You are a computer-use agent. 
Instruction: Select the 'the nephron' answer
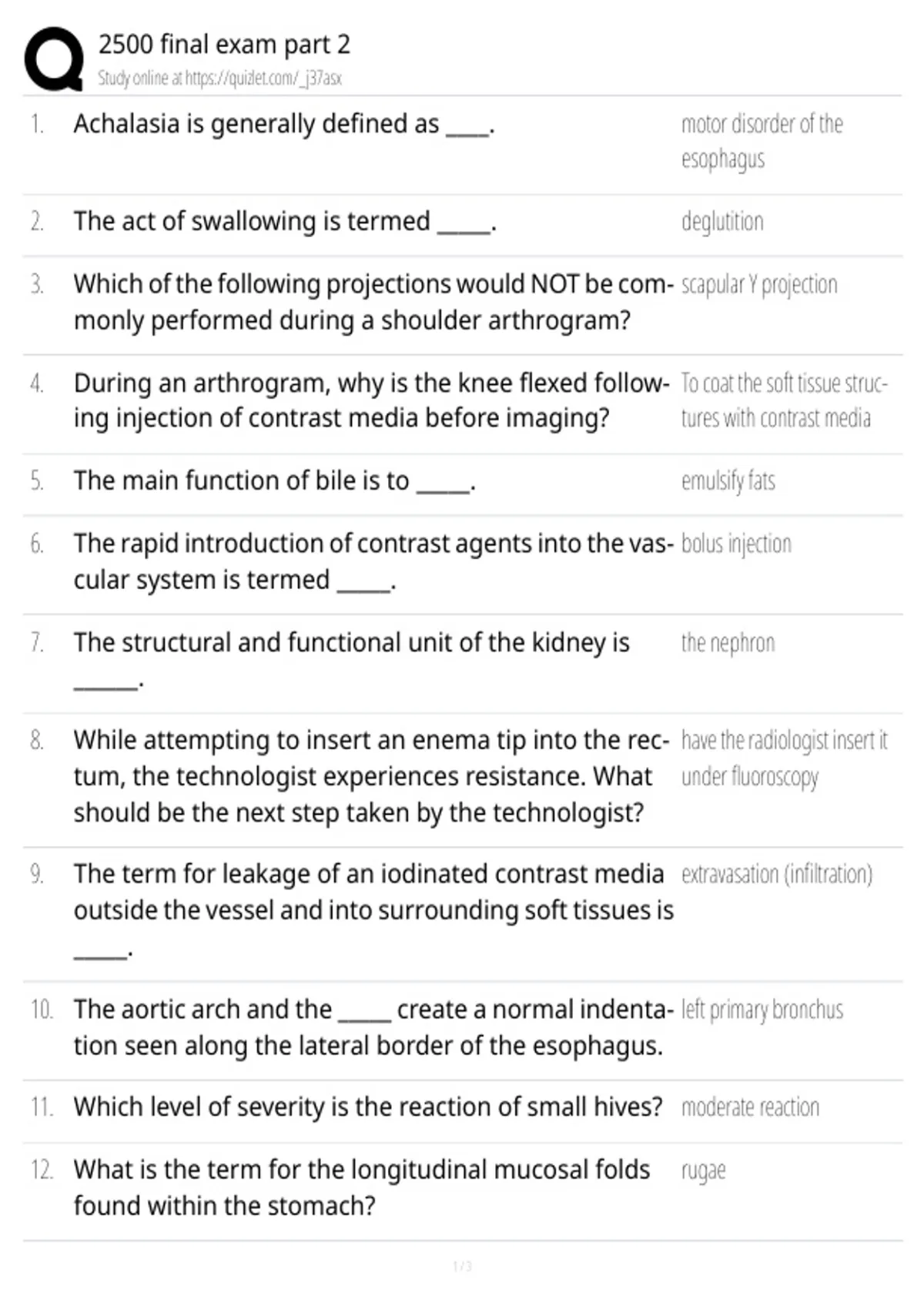[728, 642]
